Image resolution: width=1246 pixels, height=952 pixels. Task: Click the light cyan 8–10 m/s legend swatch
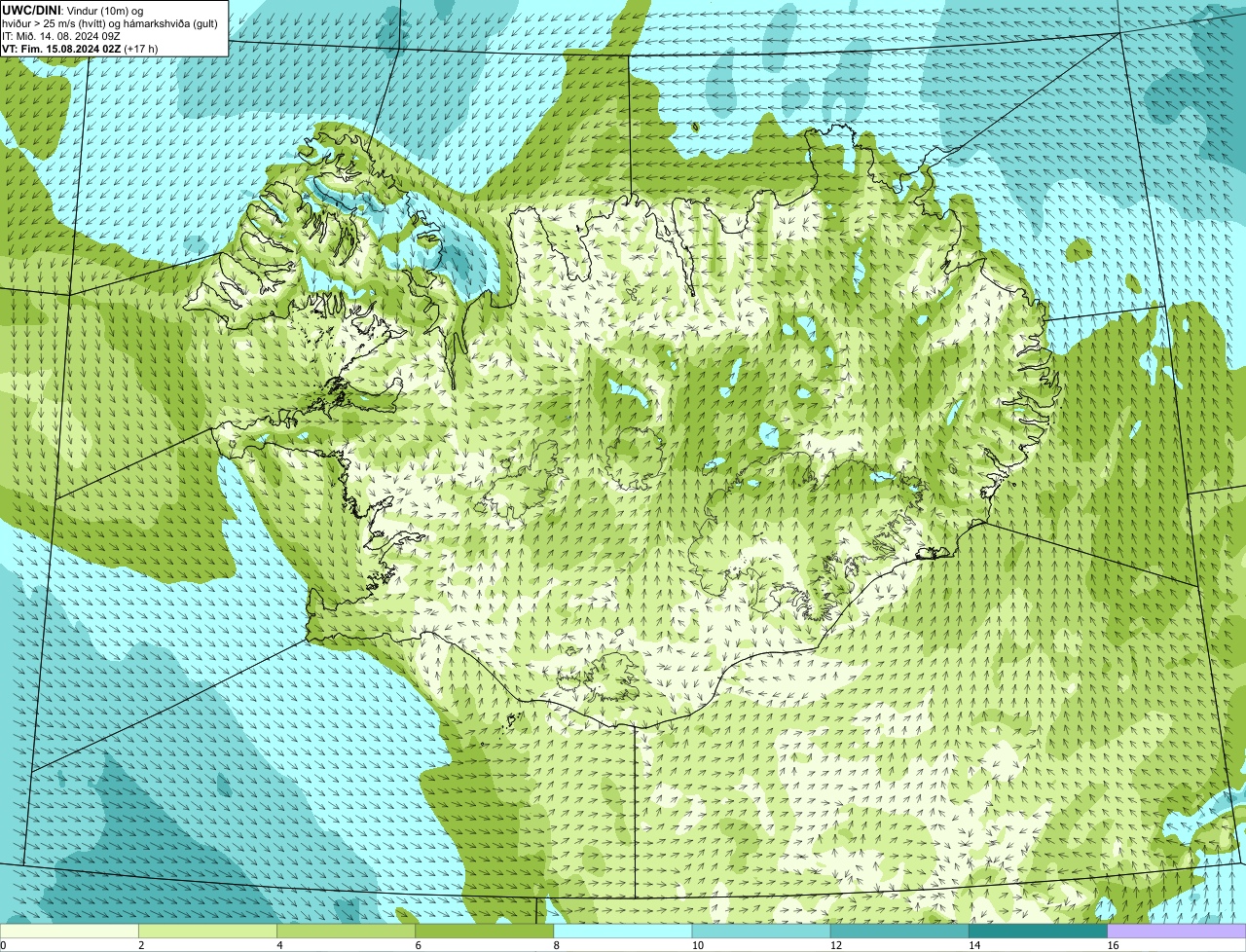623,931
